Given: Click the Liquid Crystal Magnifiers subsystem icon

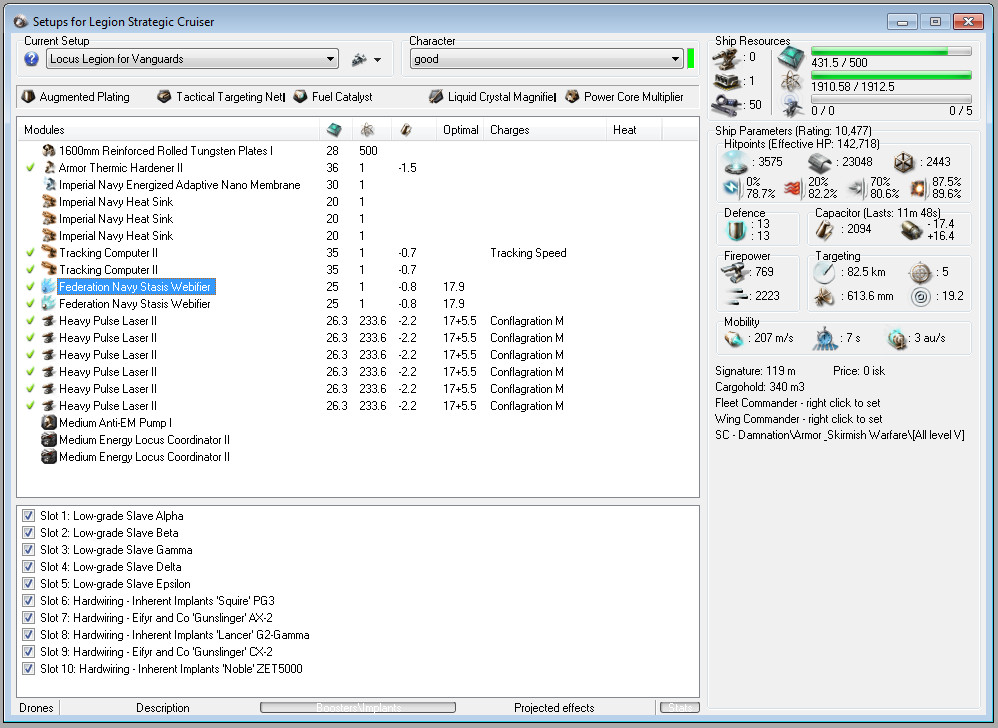Looking at the screenshot, I should (x=436, y=97).
